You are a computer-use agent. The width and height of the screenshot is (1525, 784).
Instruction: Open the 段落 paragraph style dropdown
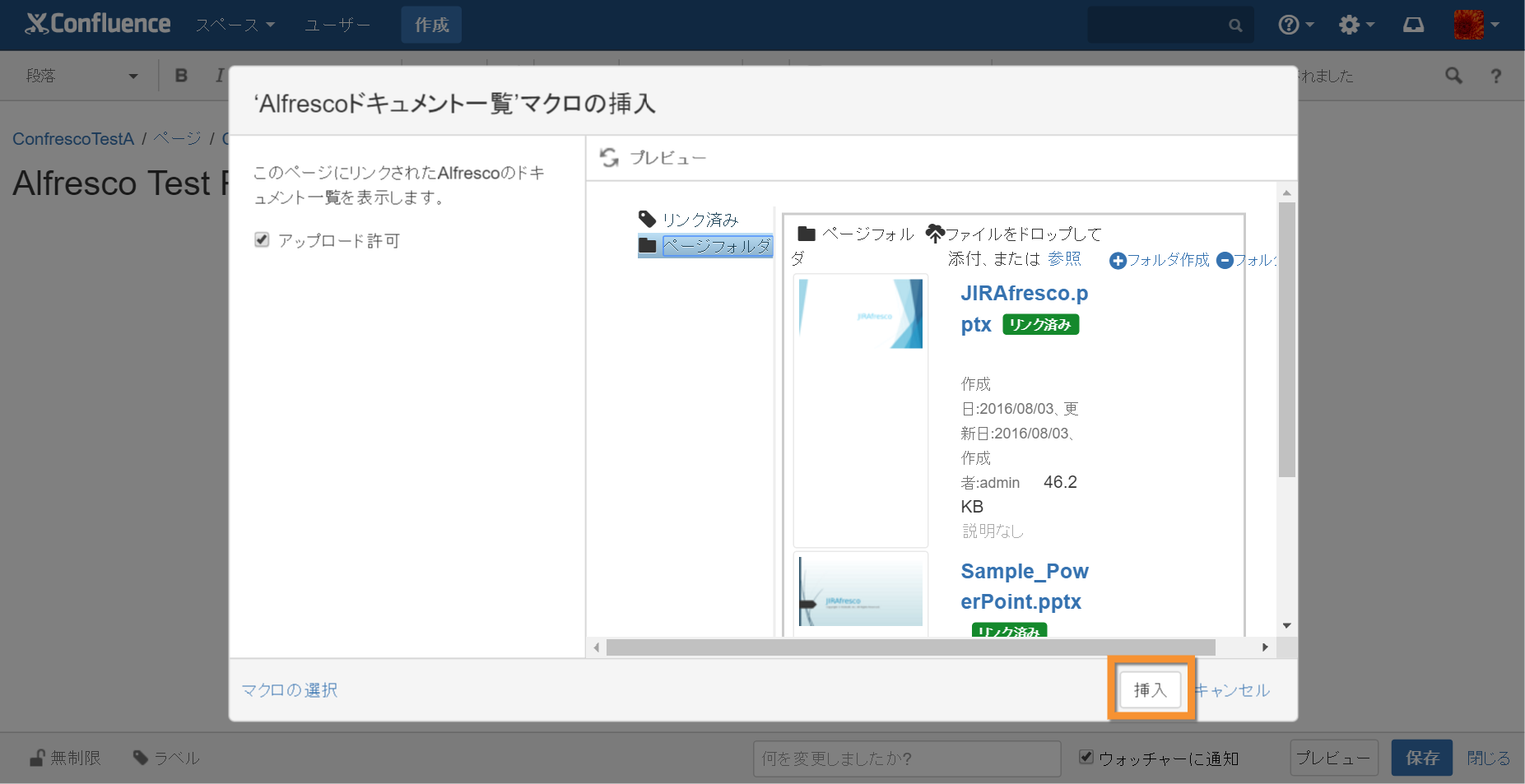pos(82,76)
